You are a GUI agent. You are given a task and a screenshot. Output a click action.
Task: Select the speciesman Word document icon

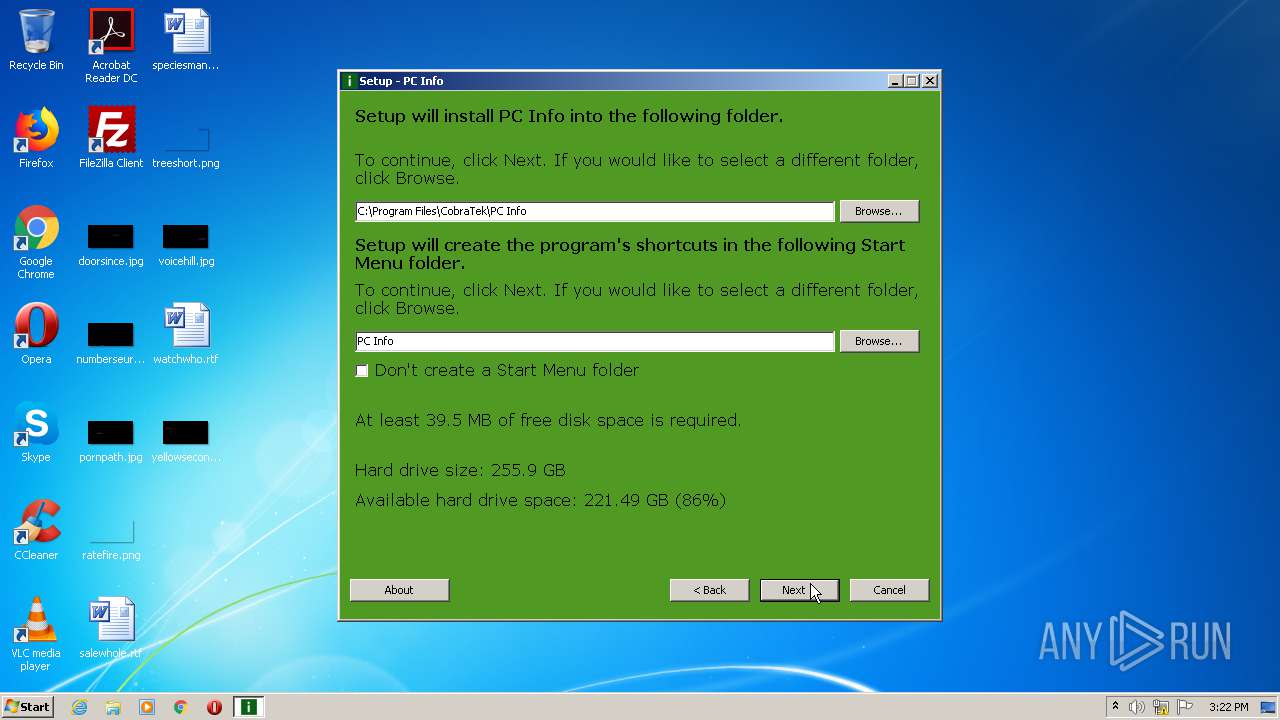click(186, 40)
